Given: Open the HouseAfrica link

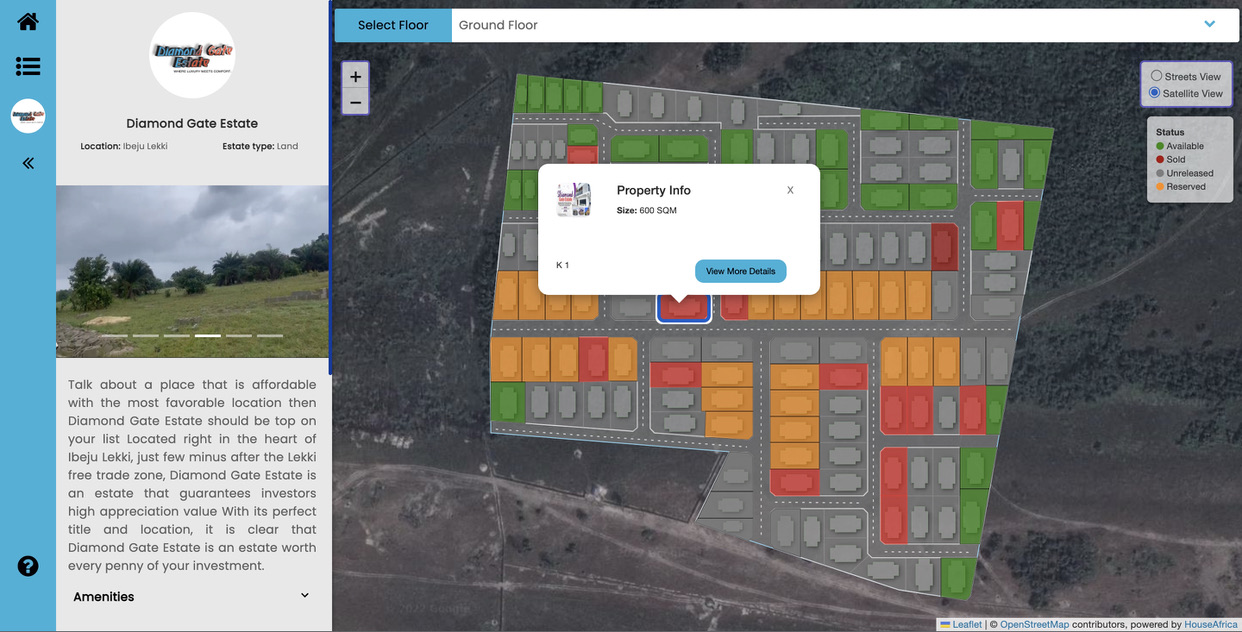Looking at the screenshot, I should click(1210, 624).
